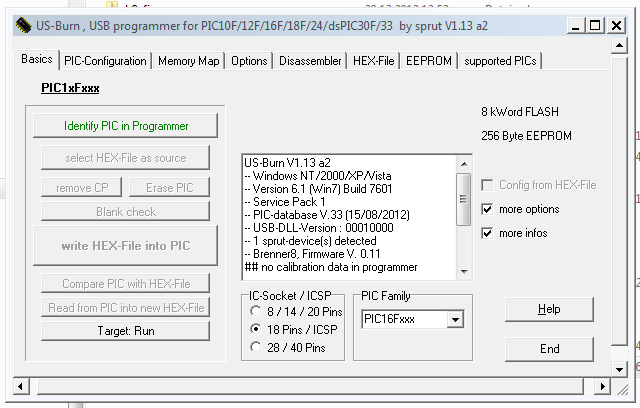Uncheck the more infos checkbox
640x408 pixels.
[487, 233]
